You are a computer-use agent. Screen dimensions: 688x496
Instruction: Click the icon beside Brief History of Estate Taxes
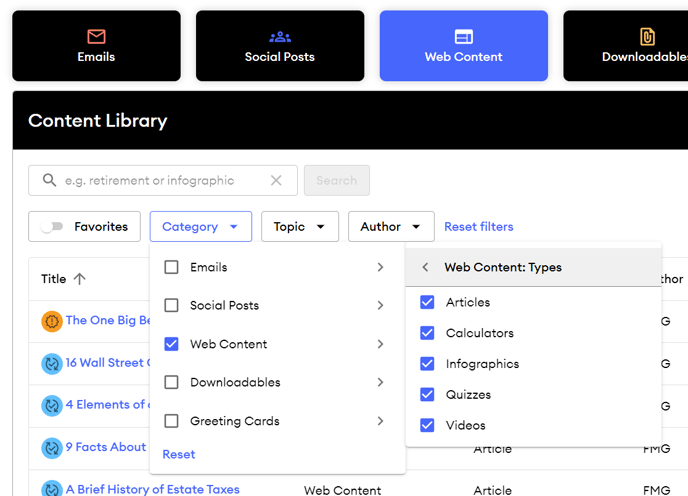pos(52,489)
